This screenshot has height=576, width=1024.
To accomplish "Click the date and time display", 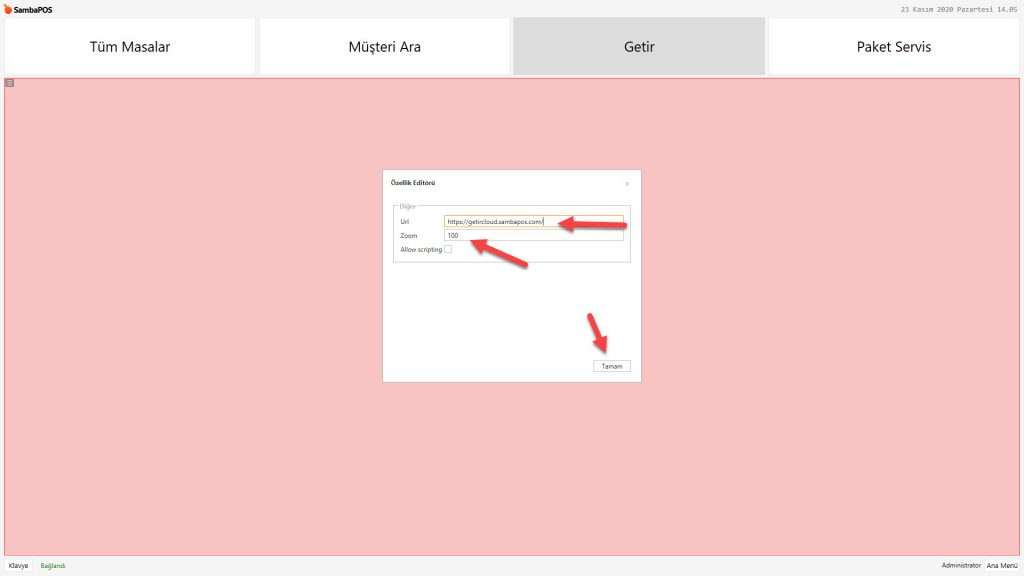I will click(x=958, y=10).
